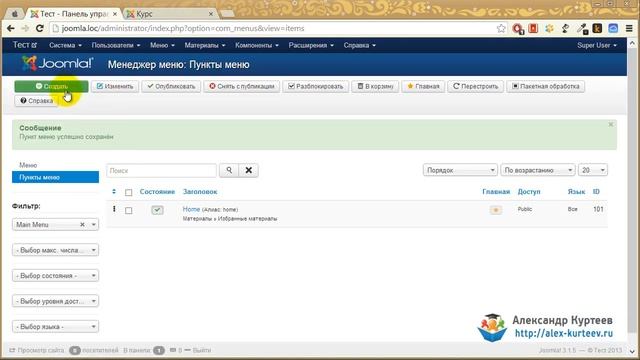This screenshot has width=640, height=360.
Task: Open the Main Menu filter dropdown
Action: 56,224
